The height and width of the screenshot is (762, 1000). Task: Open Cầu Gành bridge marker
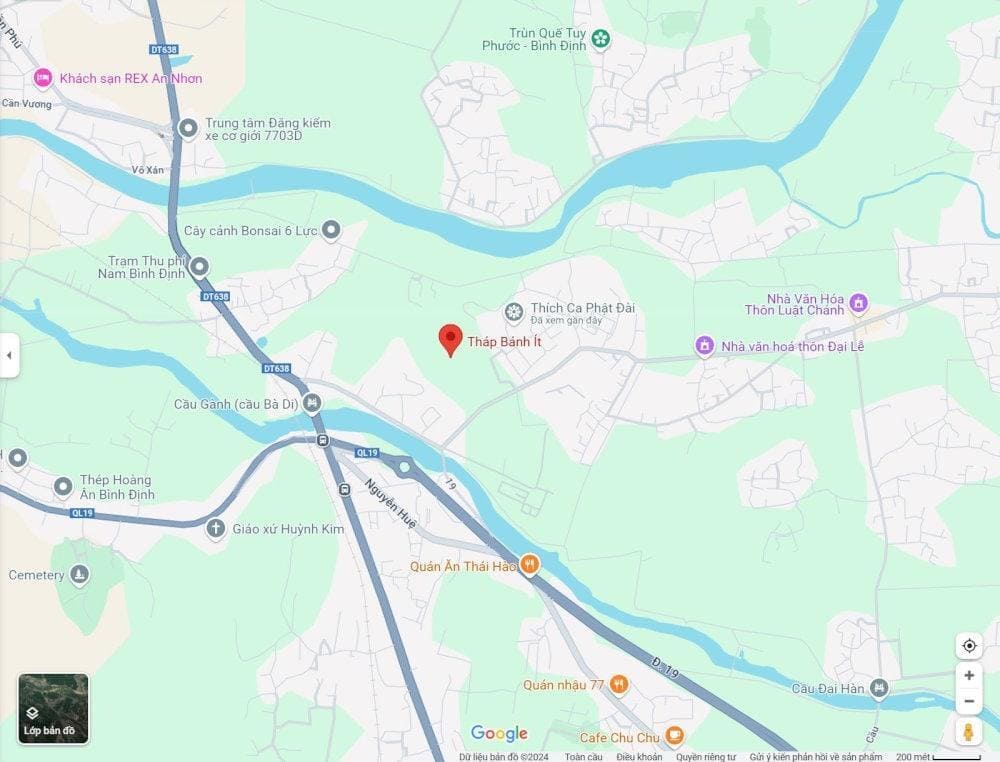312,403
